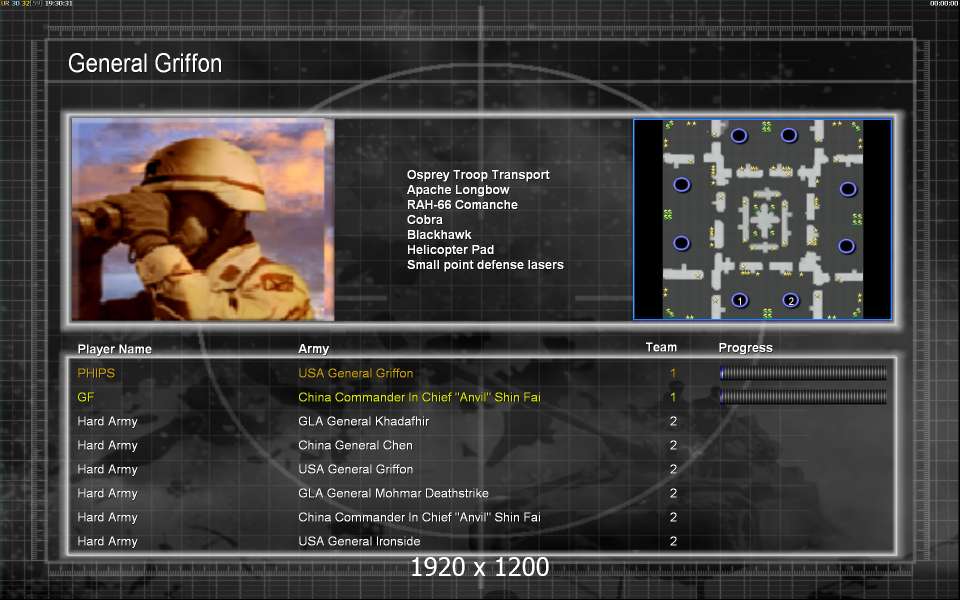Click the green supply marker at minimap top center
960x600 pixels.
[766, 127]
